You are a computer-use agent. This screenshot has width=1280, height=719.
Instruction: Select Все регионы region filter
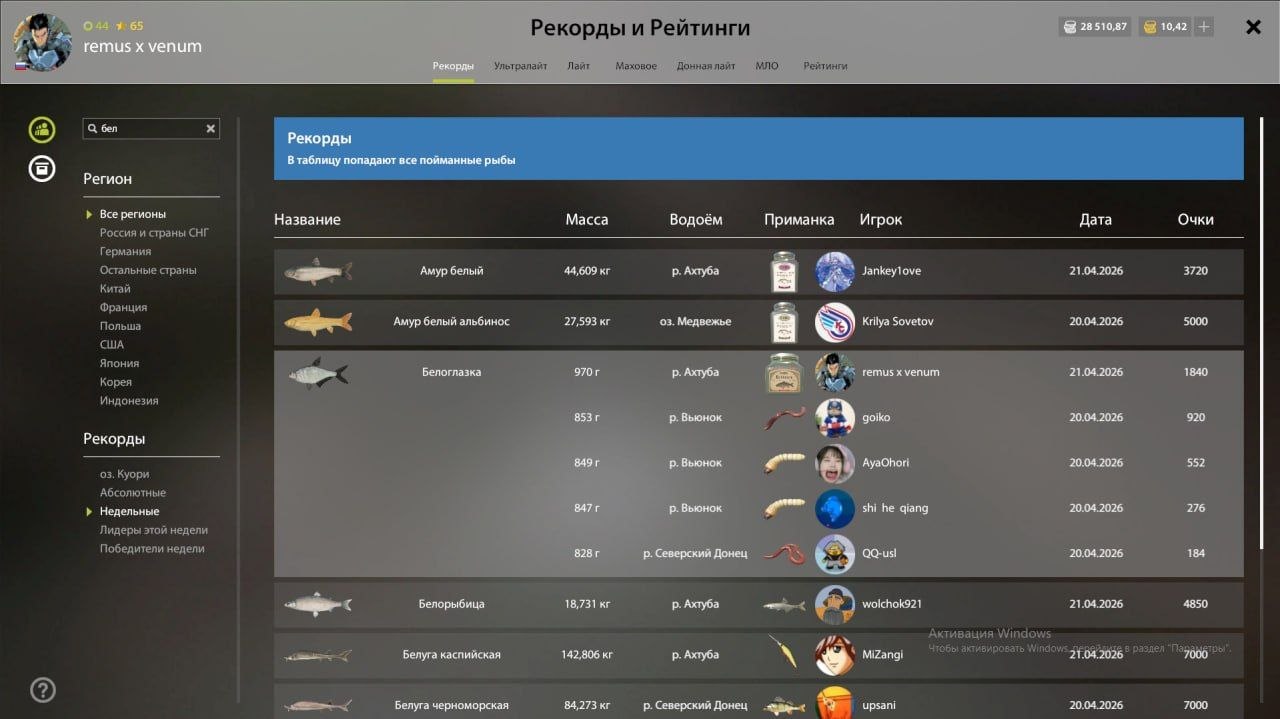[x=133, y=214]
